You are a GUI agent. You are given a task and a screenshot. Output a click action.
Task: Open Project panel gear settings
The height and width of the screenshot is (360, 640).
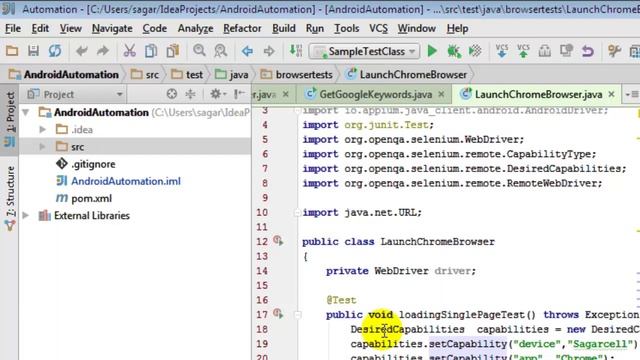pyautogui.click(x=218, y=94)
